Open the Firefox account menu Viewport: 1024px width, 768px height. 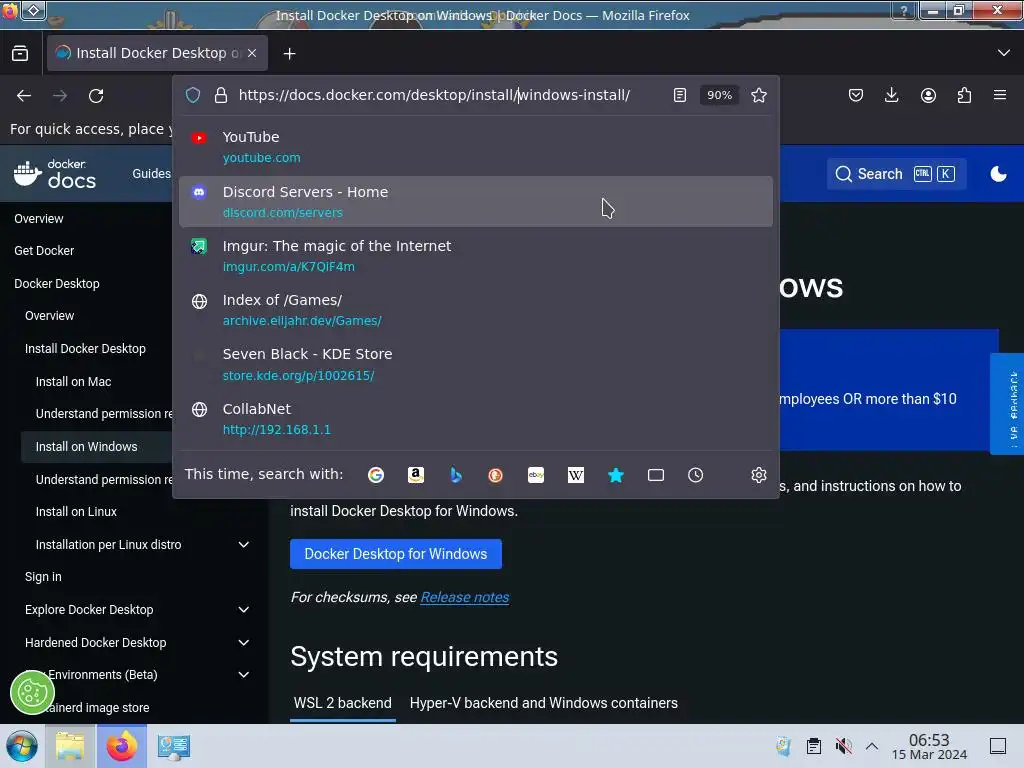point(928,95)
